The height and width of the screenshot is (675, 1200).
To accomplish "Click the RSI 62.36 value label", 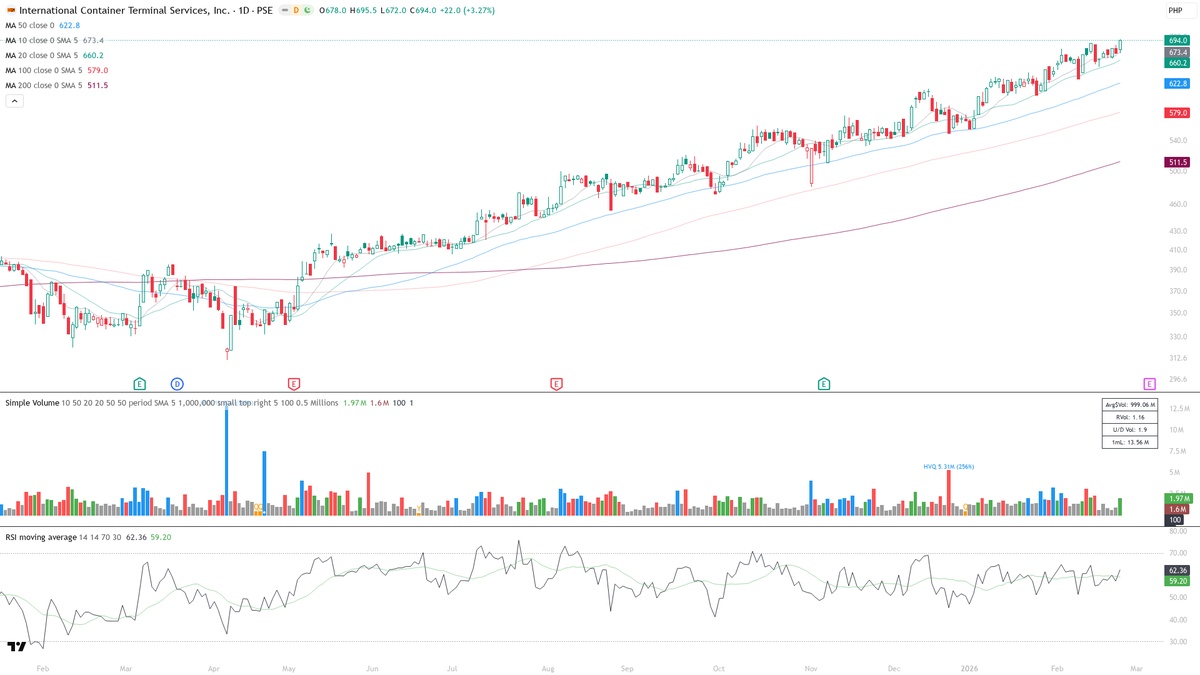I will coord(1176,570).
